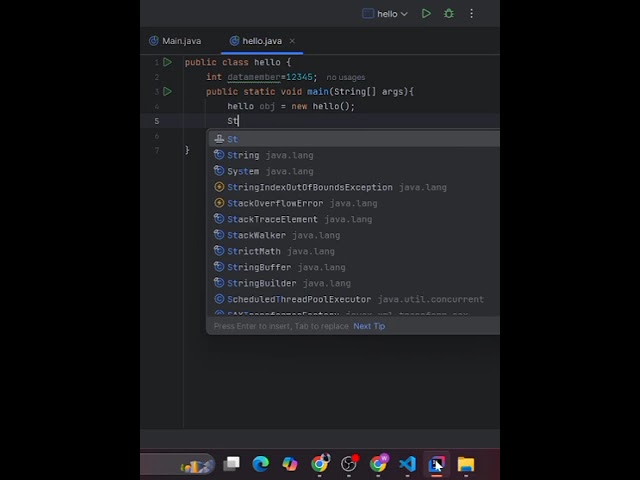The image size is (640, 480).
Task: Click the datamember variable in line 2
Action: 254,77
